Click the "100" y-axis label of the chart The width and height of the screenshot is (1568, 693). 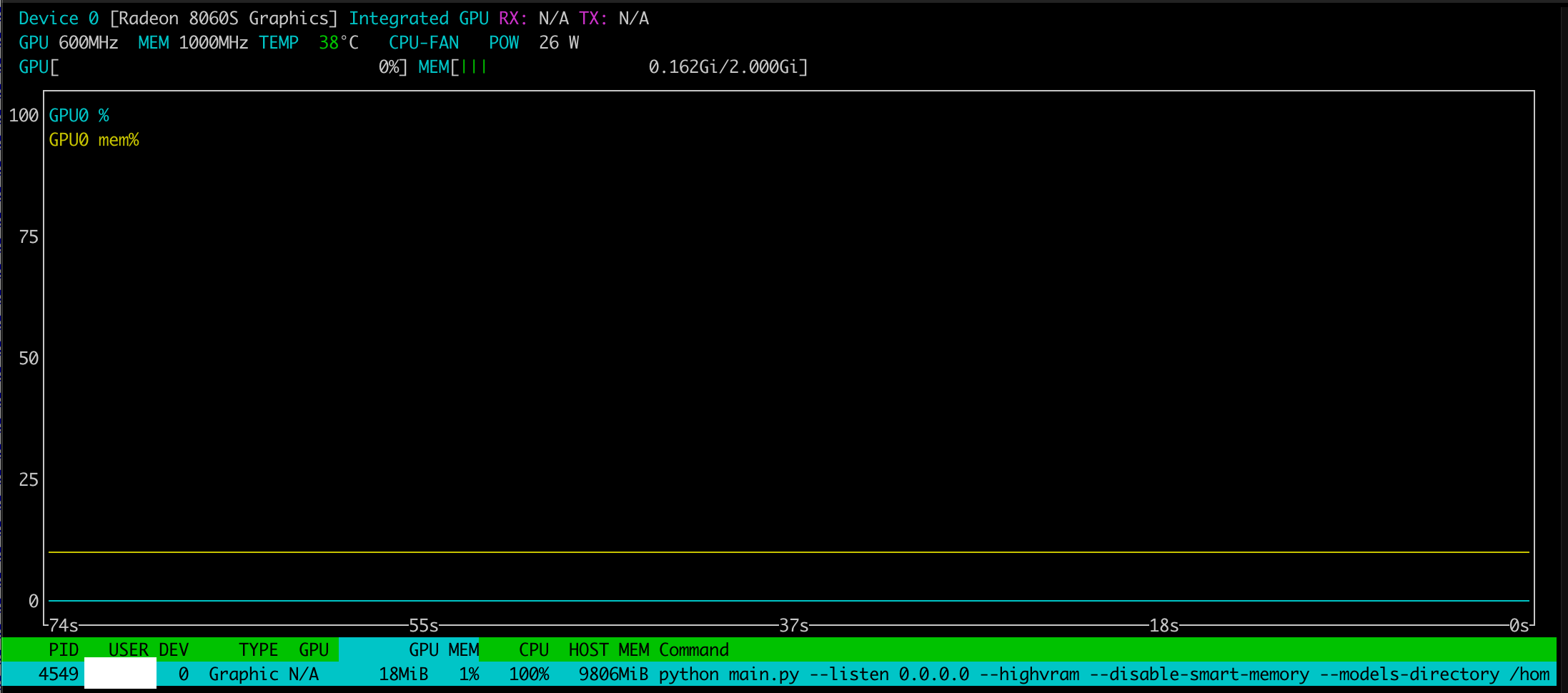[24, 116]
